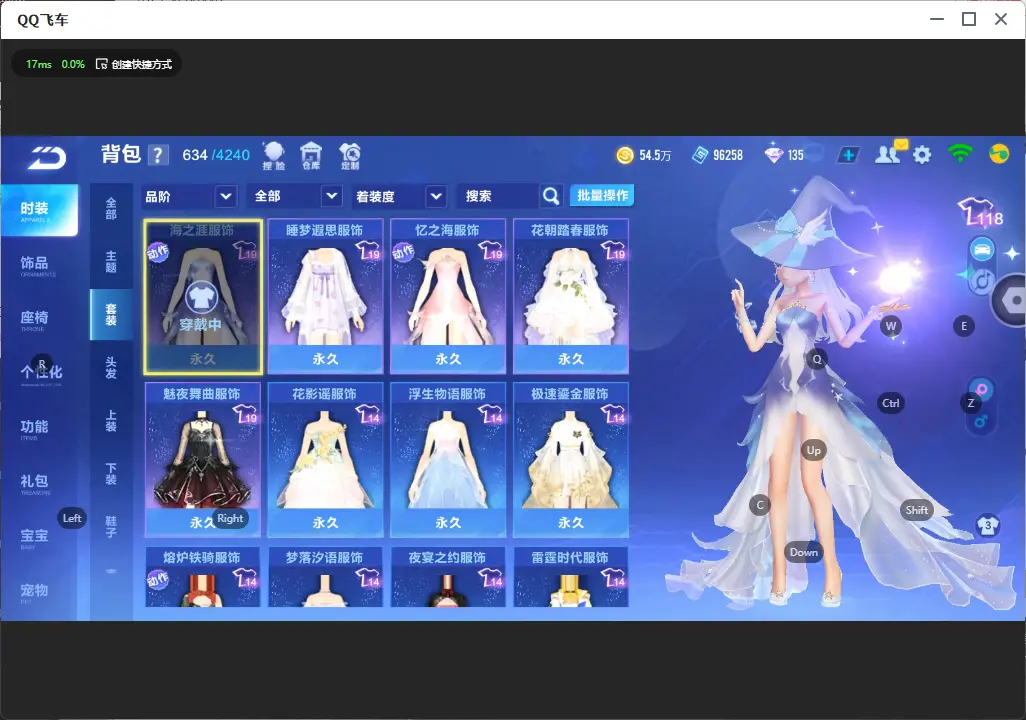Screen dimensions: 1026x720
Task: Click the green Wi-Fi signal icon
Action: 960,154
